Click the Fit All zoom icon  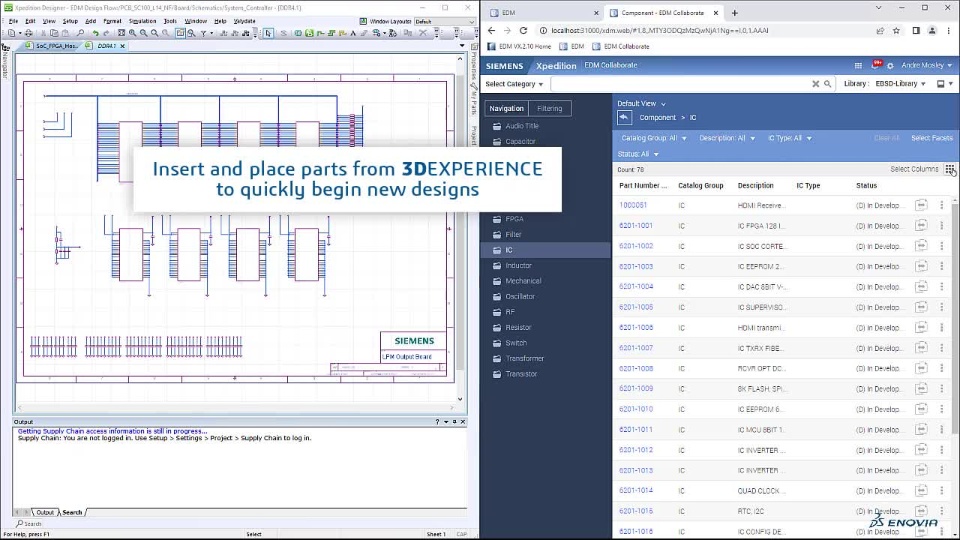coord(121,33)
